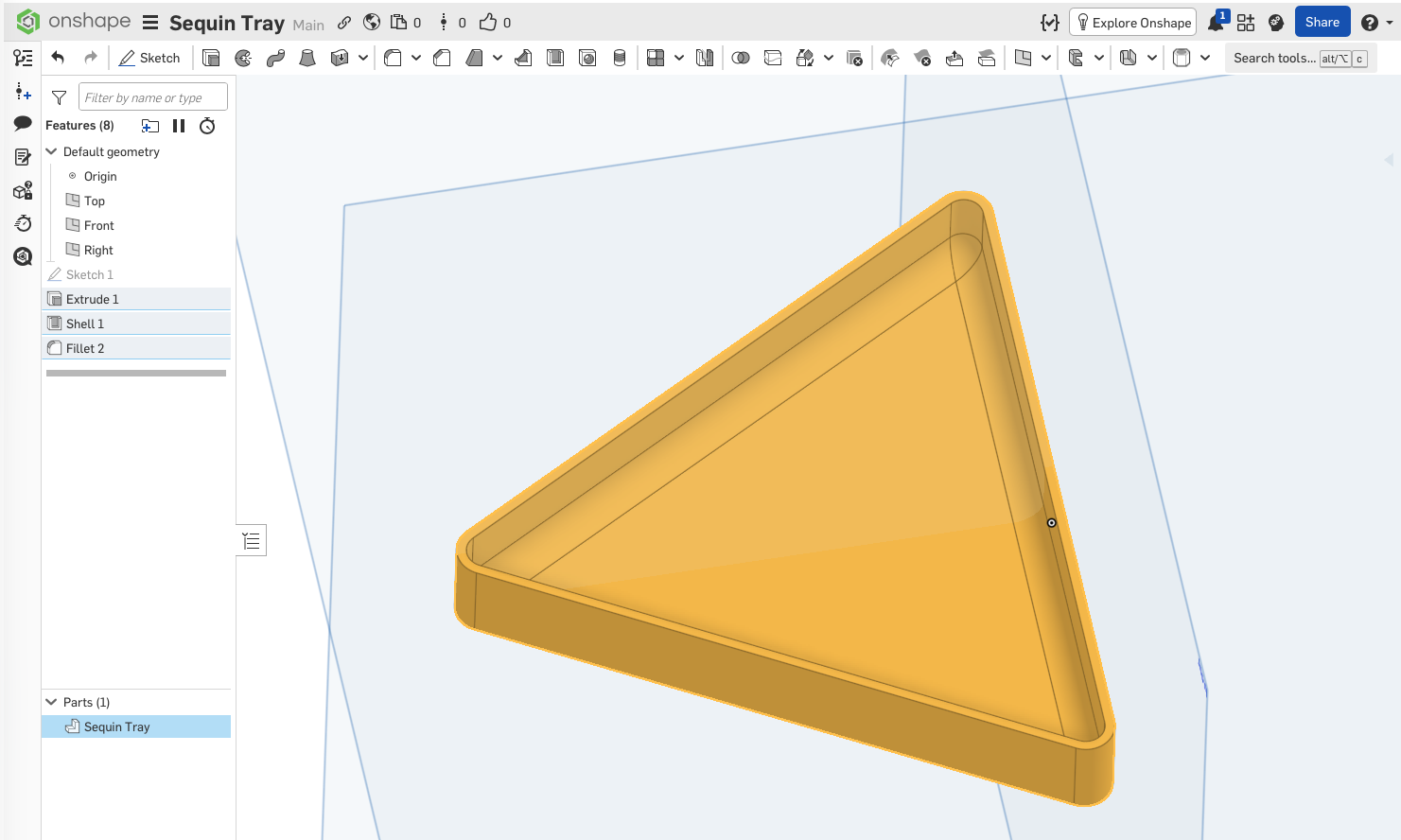This screenshot has width=1401, height=840.
Task: Select the Revolve tool
Action: pyautogui.click(x=243, y=58)
